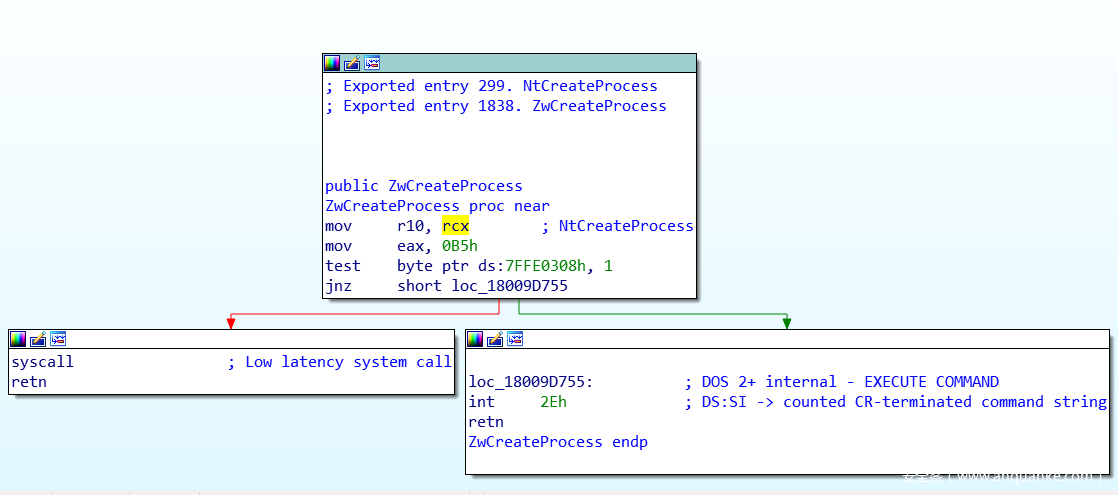
Task: Open the color palette icon on the syscall block
Action: click(x=18, y=339)
